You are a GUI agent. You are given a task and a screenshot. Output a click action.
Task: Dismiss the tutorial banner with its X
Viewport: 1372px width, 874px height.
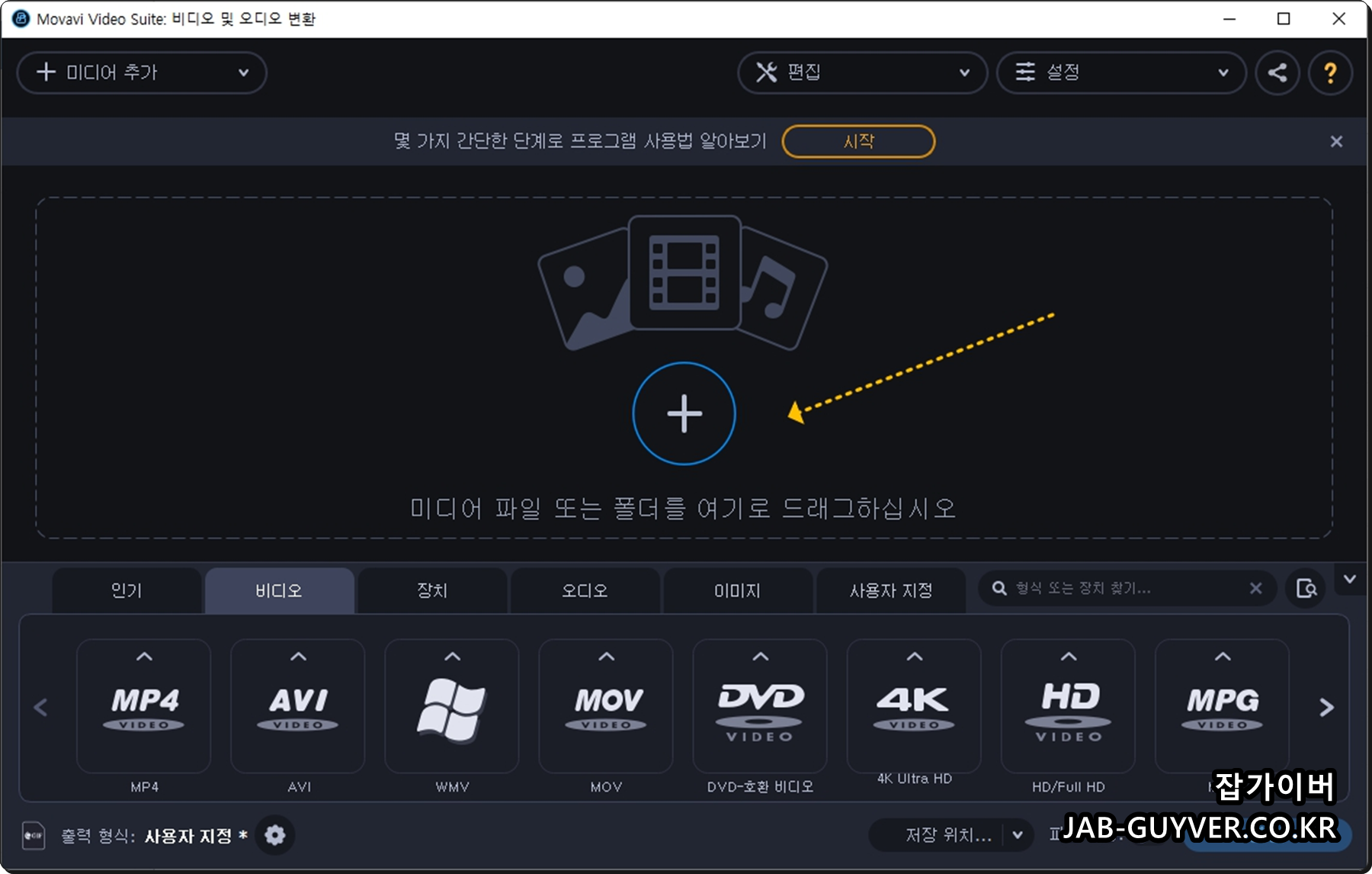(x=1336, y=141)
